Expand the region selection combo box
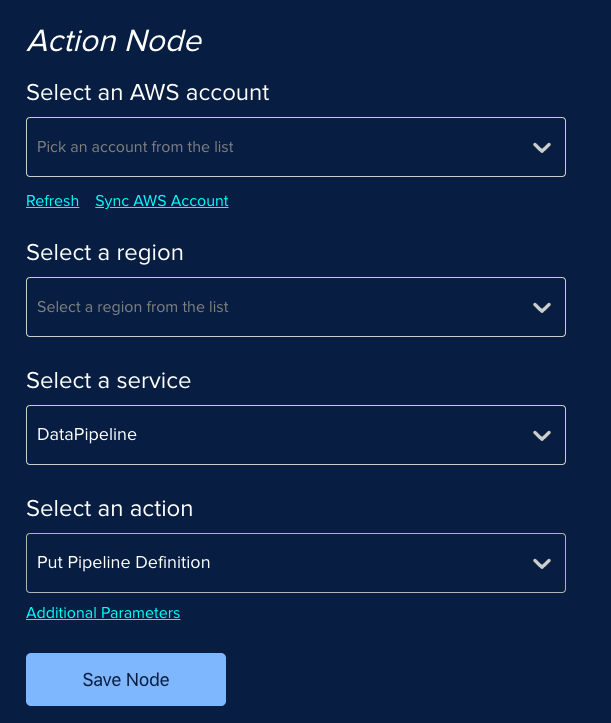611x723 pixels. (296, 307)
